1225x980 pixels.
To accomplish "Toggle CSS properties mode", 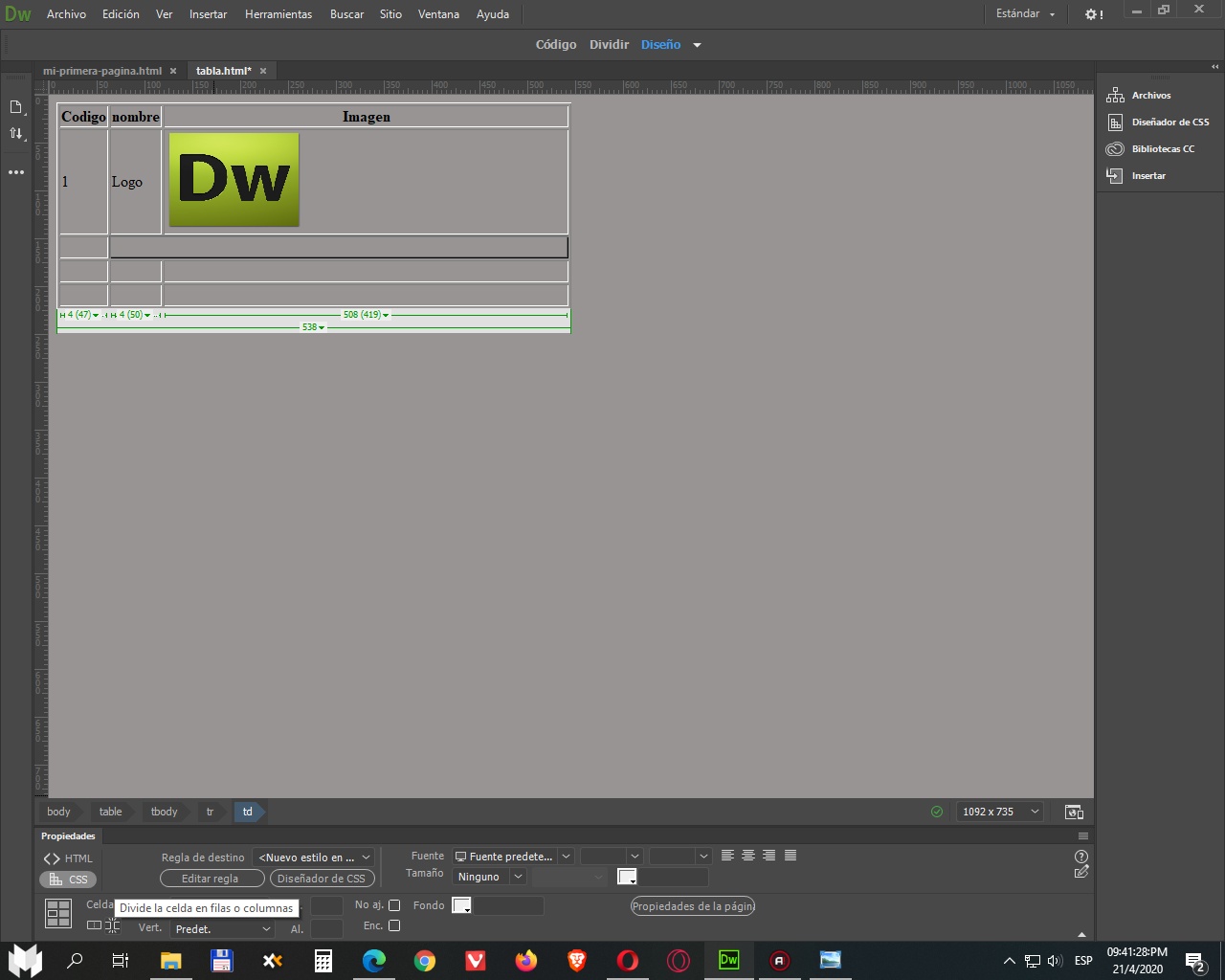I will point(68,880).
